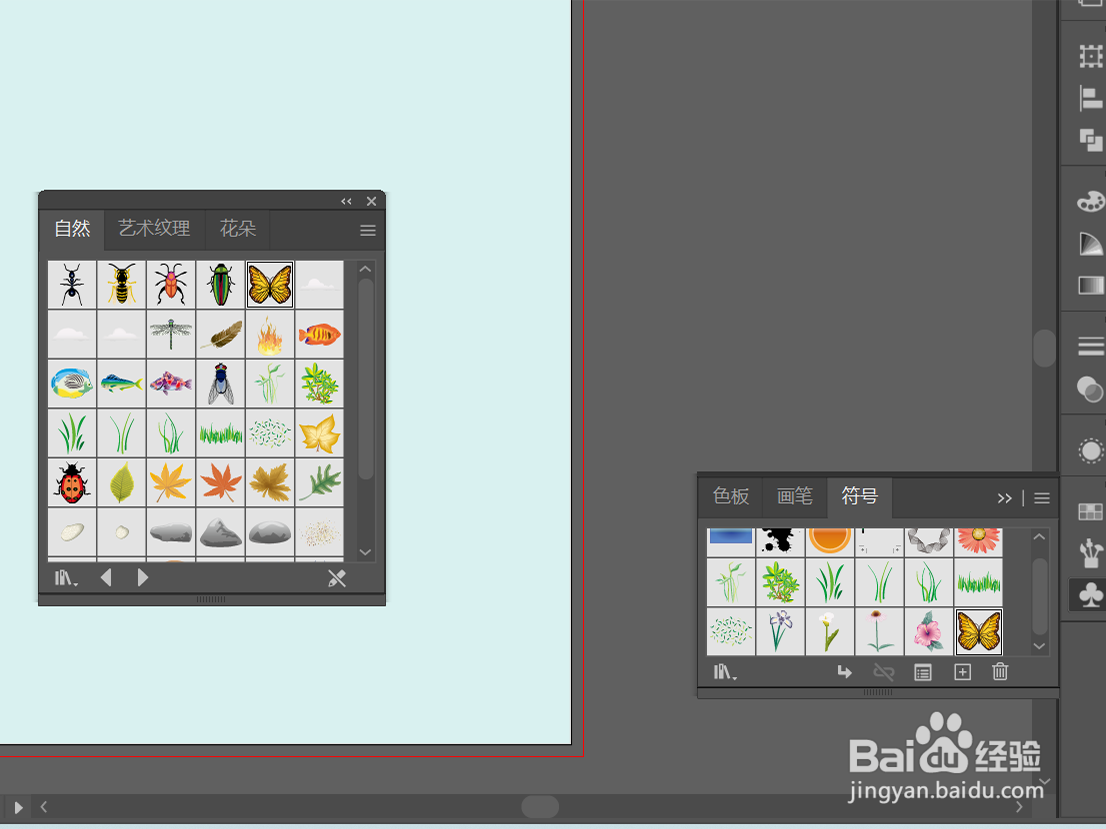Image resolution: width=1106 pixels, height=829 pixels.
Task: Load previous symbol library
Action: coord(106,578)
